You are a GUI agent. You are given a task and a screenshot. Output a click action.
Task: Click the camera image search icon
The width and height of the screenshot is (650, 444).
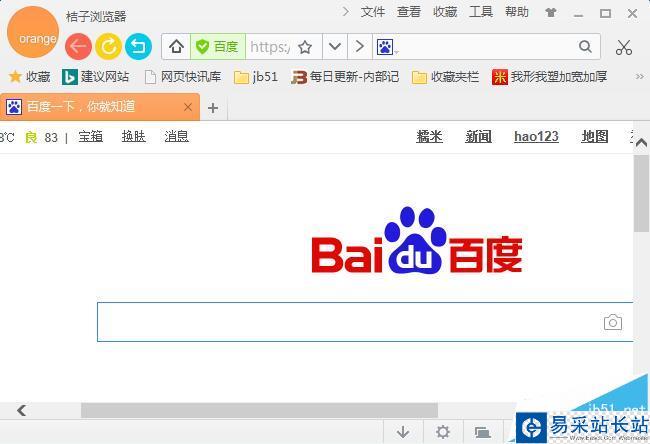pos(613,322)
